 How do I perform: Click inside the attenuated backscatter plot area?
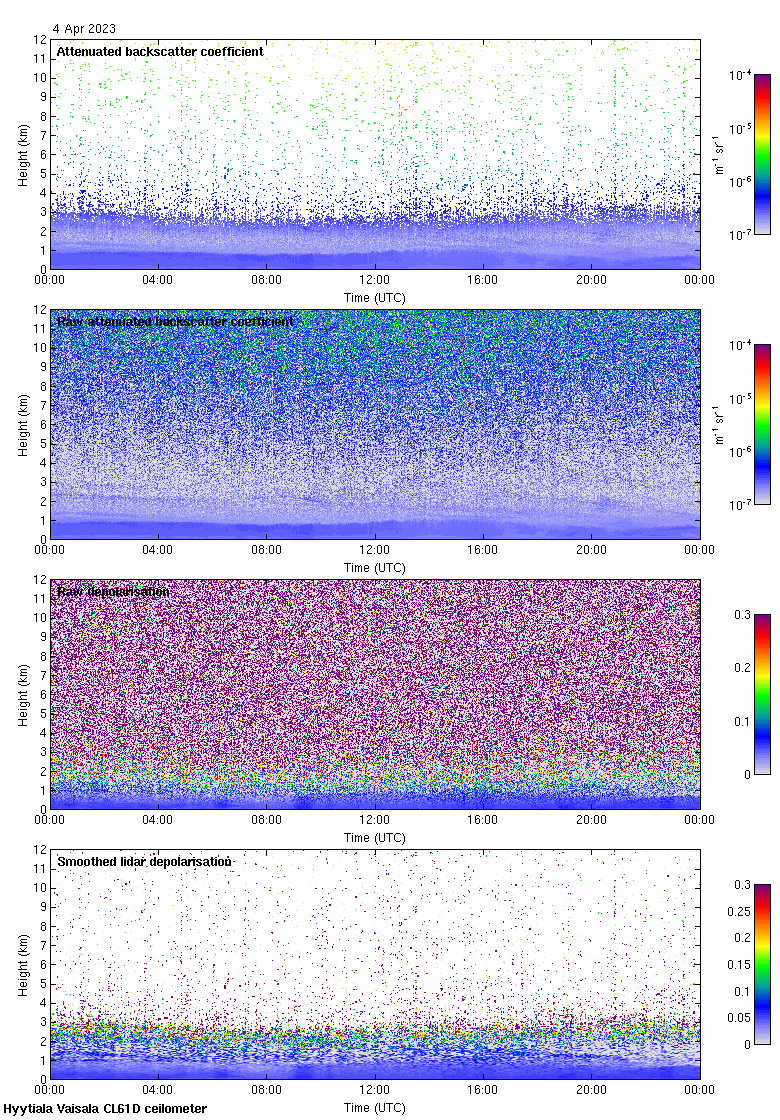pos(374,154)
